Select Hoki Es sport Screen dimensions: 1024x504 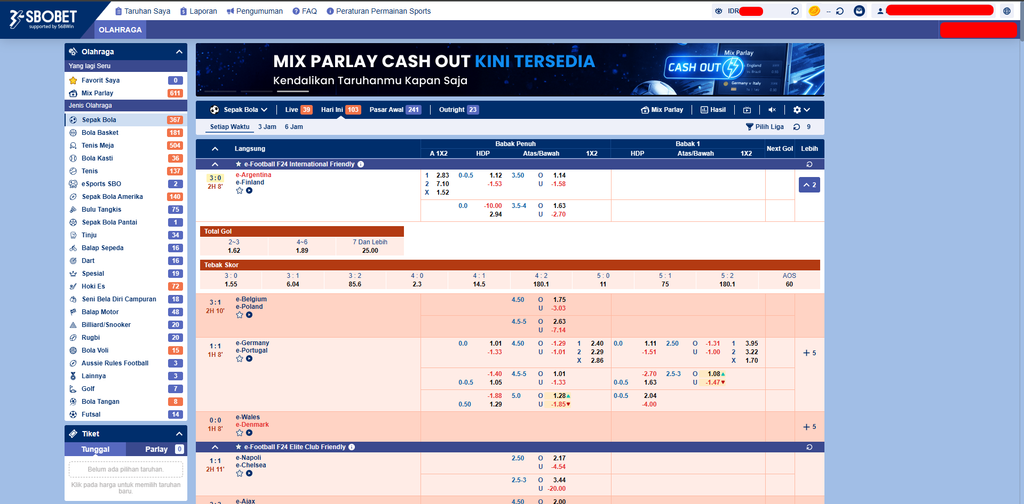(125, 287)
